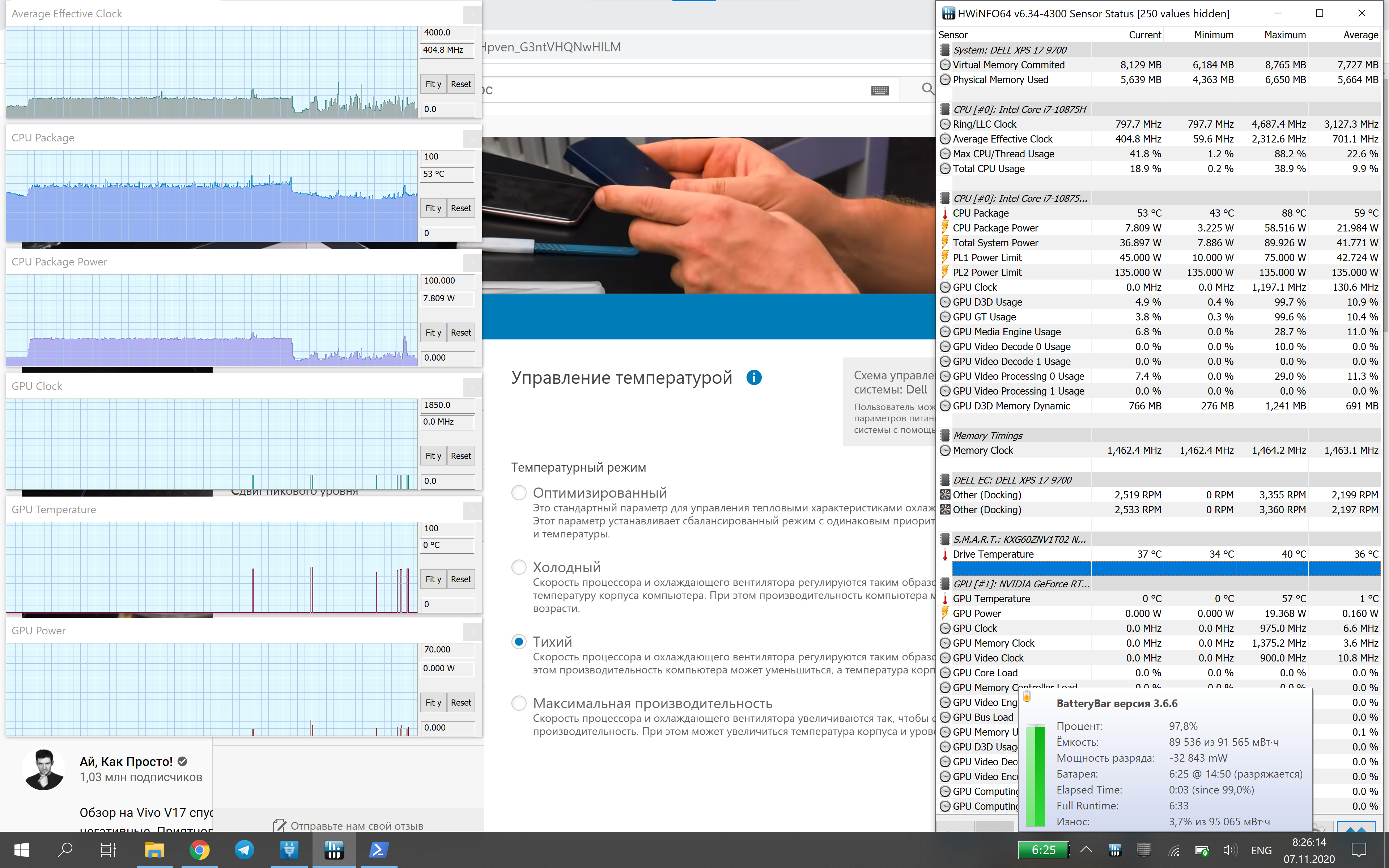The height and width of the screenshot is (868, 1389).
Task: Select Максимальная производительность thermal mode
Action: [x=519, y=703]
